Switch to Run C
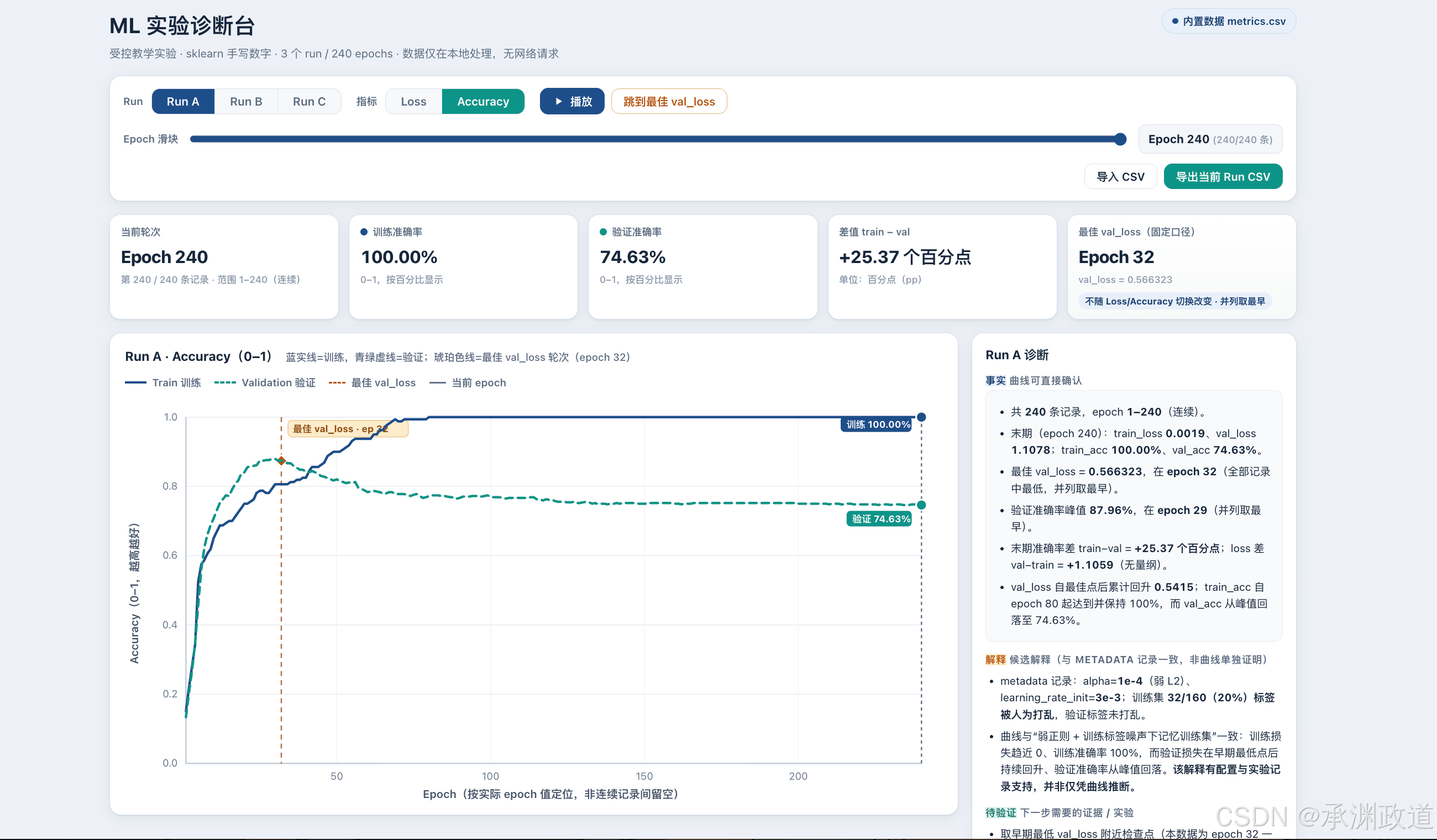 (x=309, y=102)
